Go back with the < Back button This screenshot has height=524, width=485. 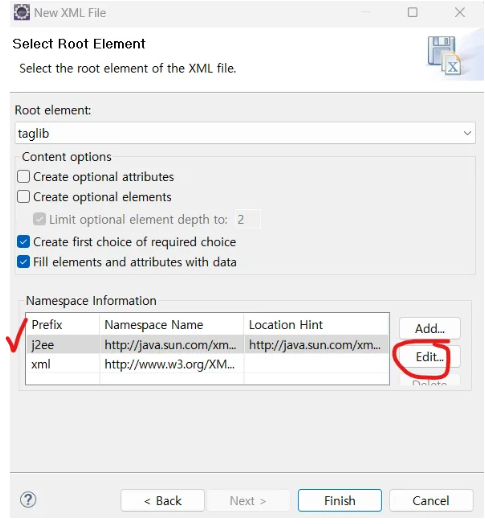click(162, 501)
